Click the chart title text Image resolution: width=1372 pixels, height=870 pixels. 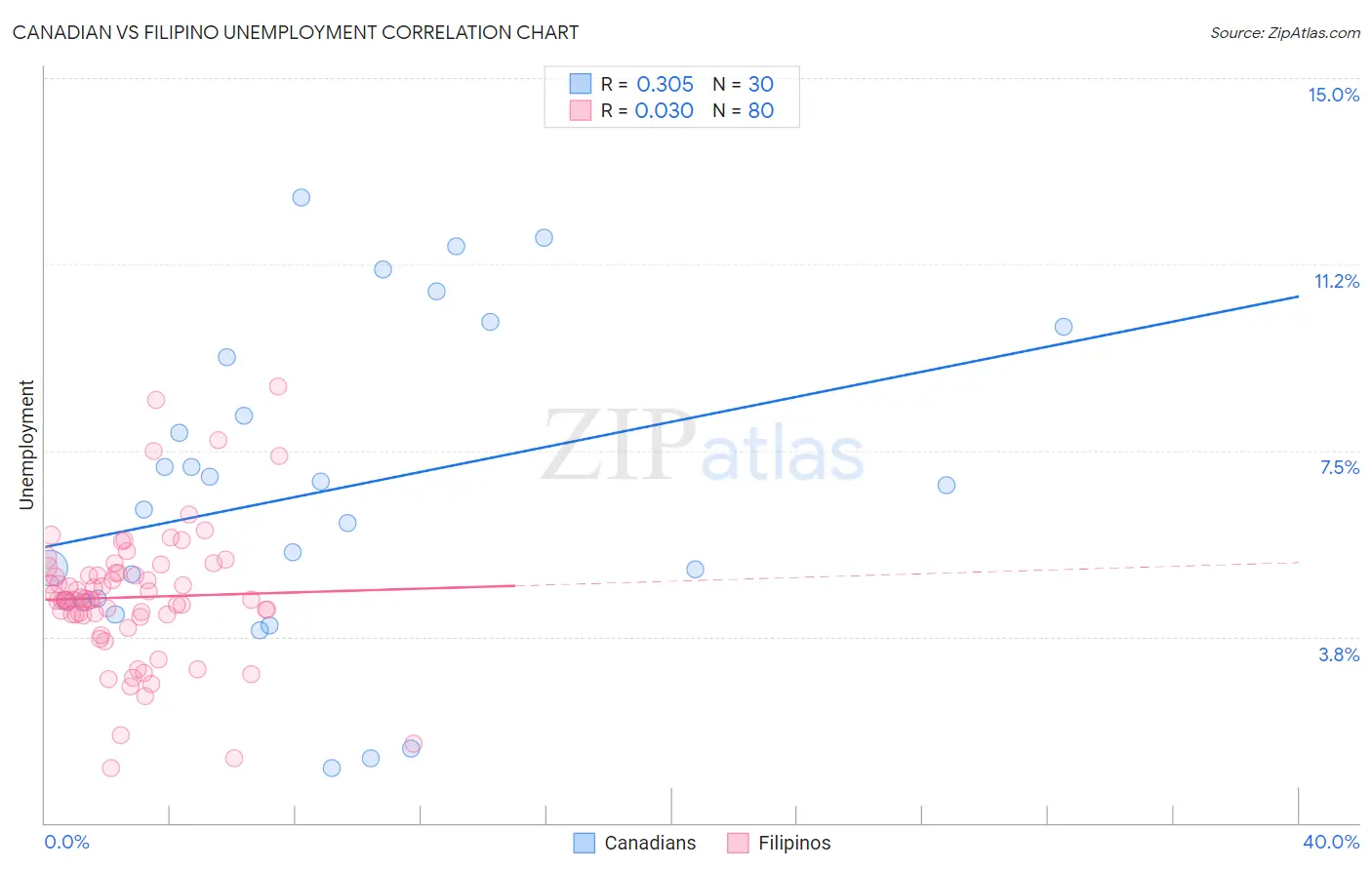coord(296,32)
